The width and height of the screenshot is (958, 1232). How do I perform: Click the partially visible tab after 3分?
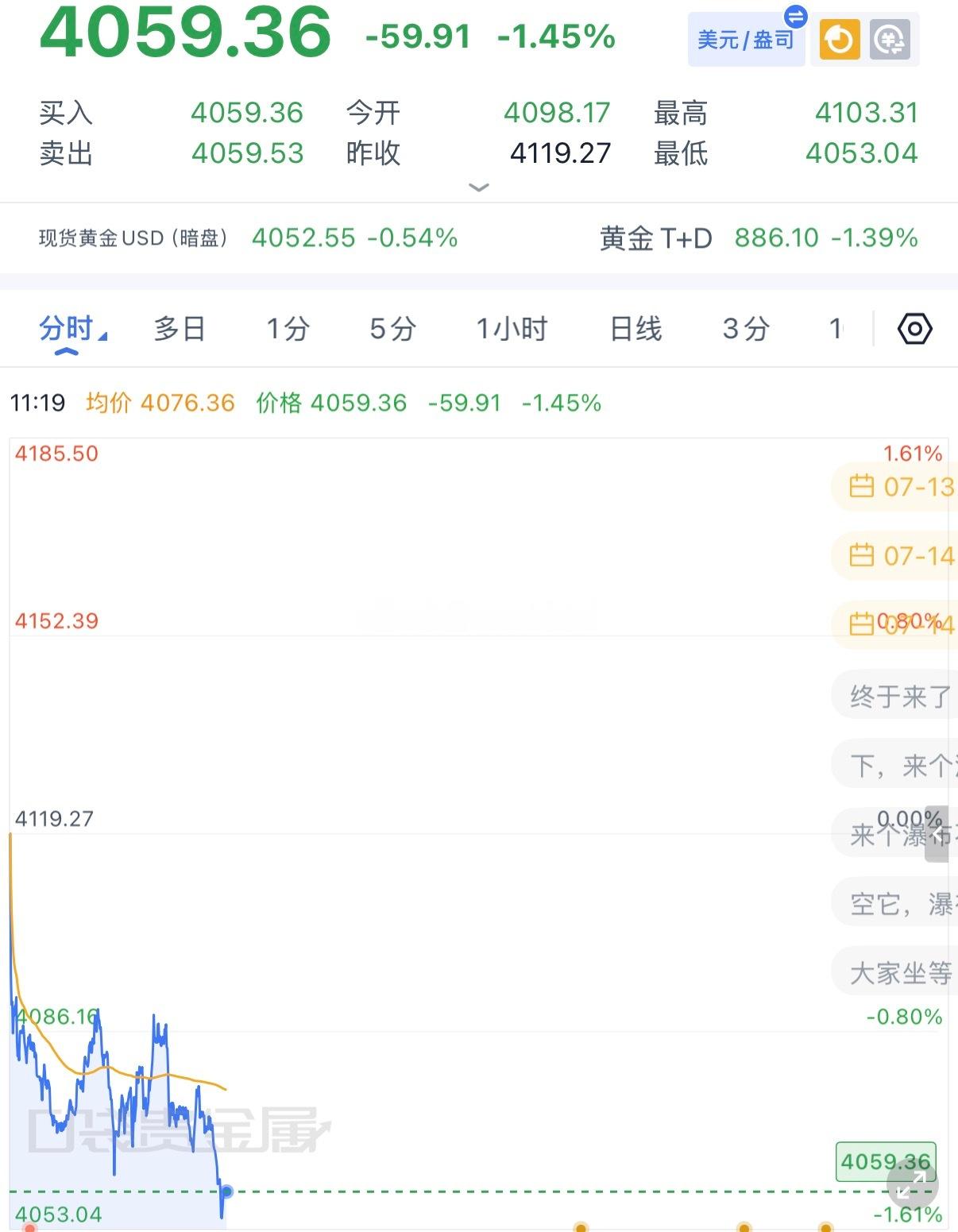(x=836, y=329)
